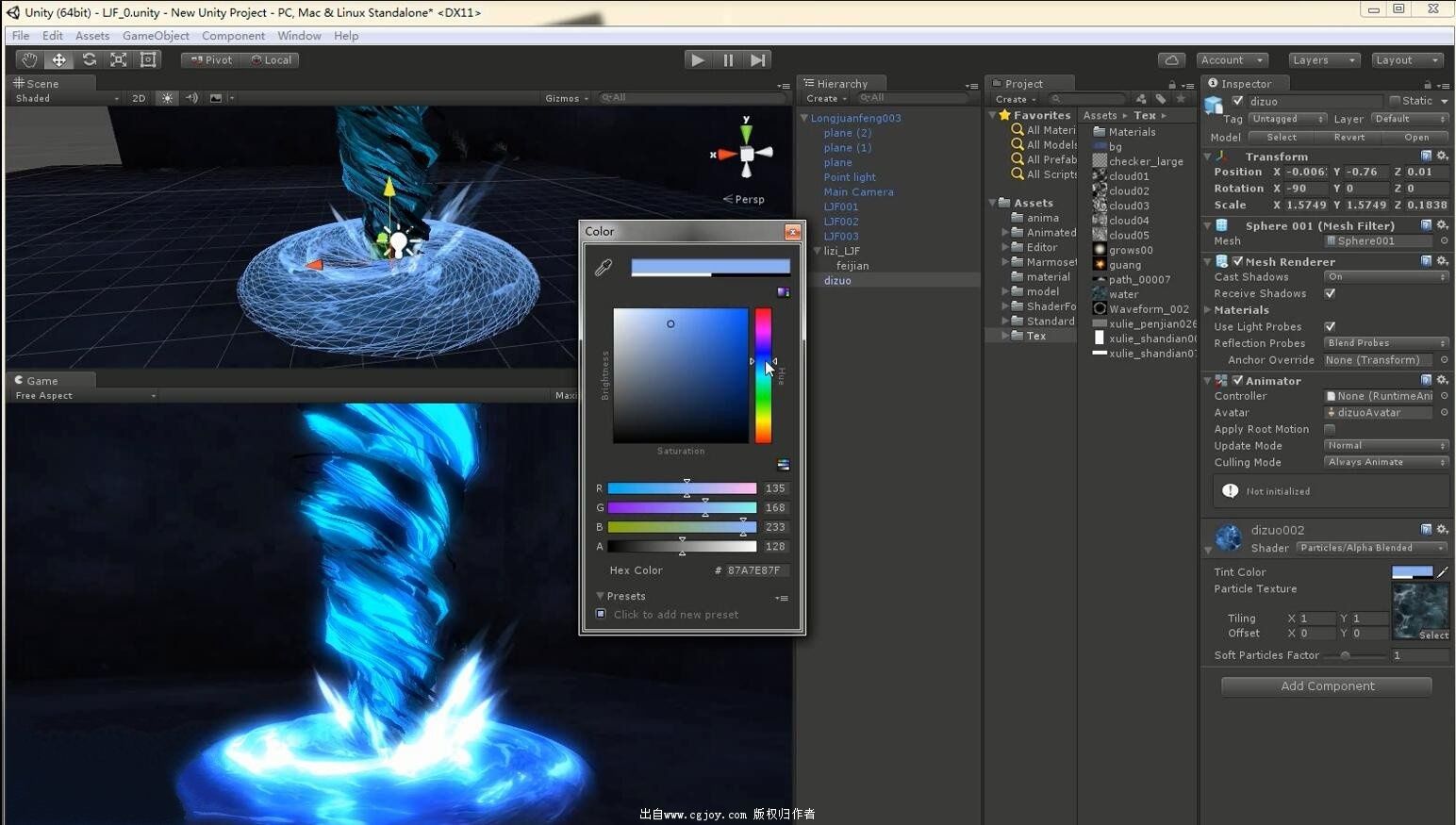Screen dimensions: 1456x825
Task: Open the File menu
Action: click(21, 36)
